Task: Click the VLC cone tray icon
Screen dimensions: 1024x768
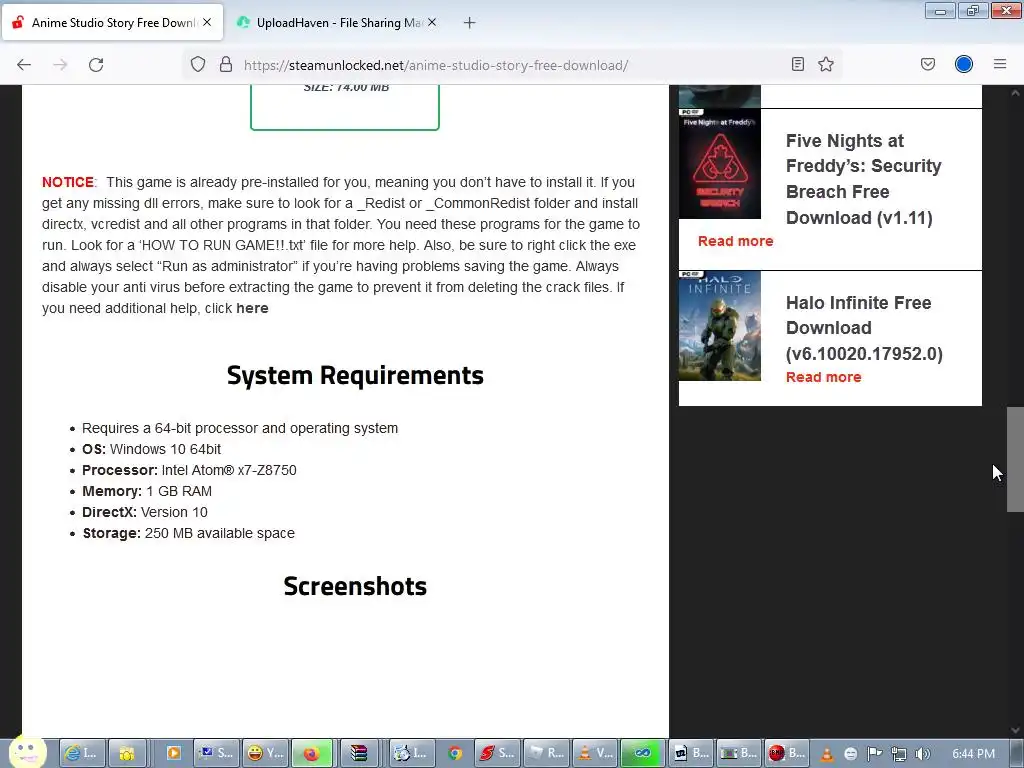Action: coord(827,754)
